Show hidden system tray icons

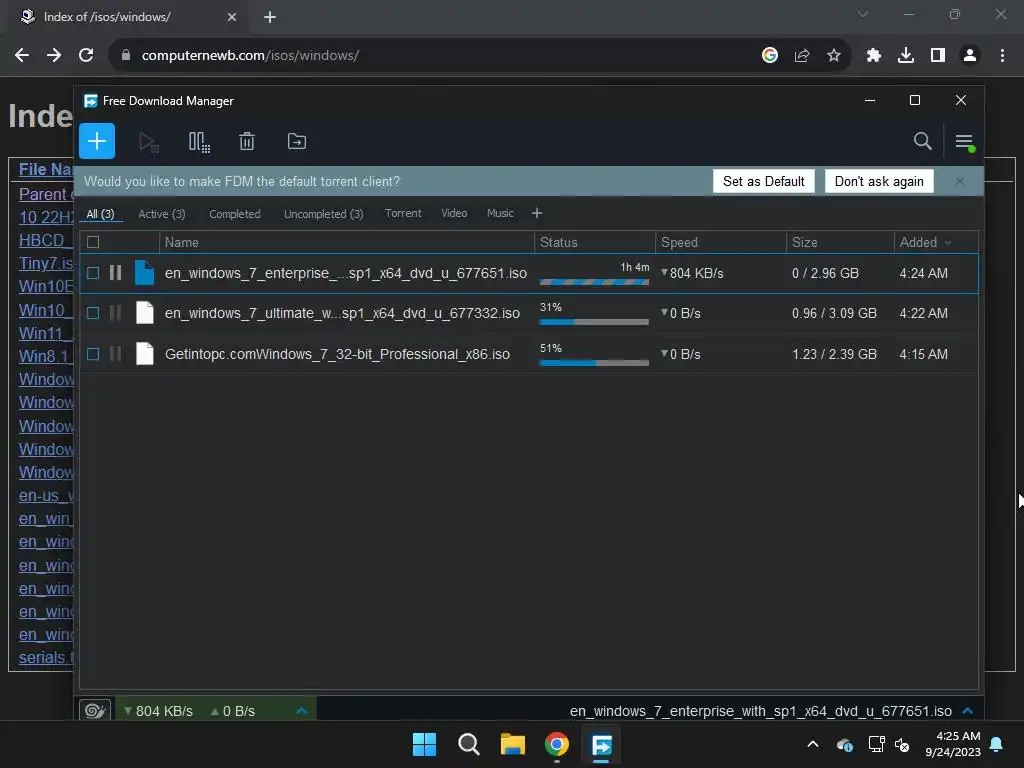(x=813, y=744)
